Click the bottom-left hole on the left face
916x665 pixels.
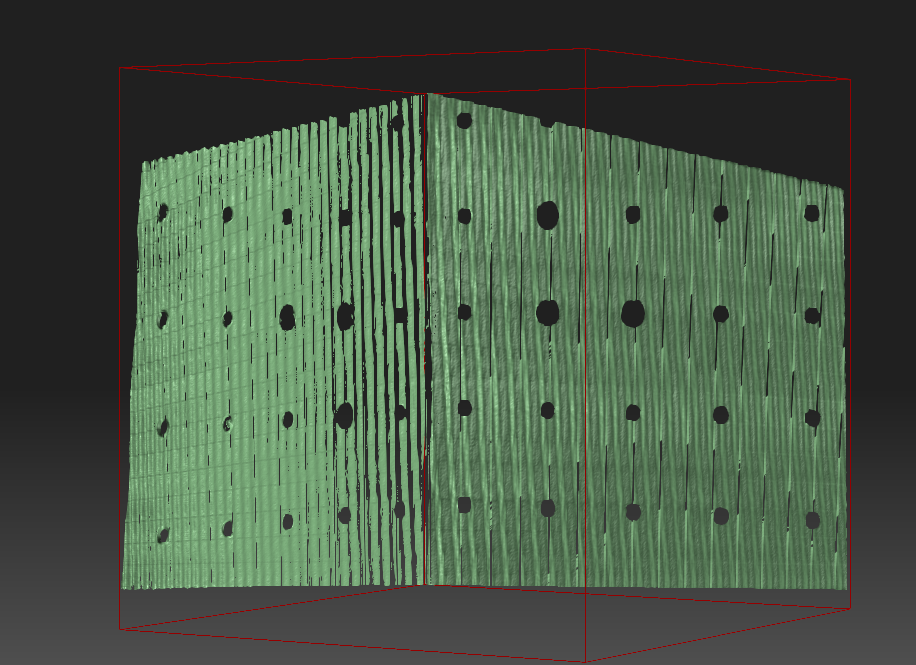pos(162,536)
